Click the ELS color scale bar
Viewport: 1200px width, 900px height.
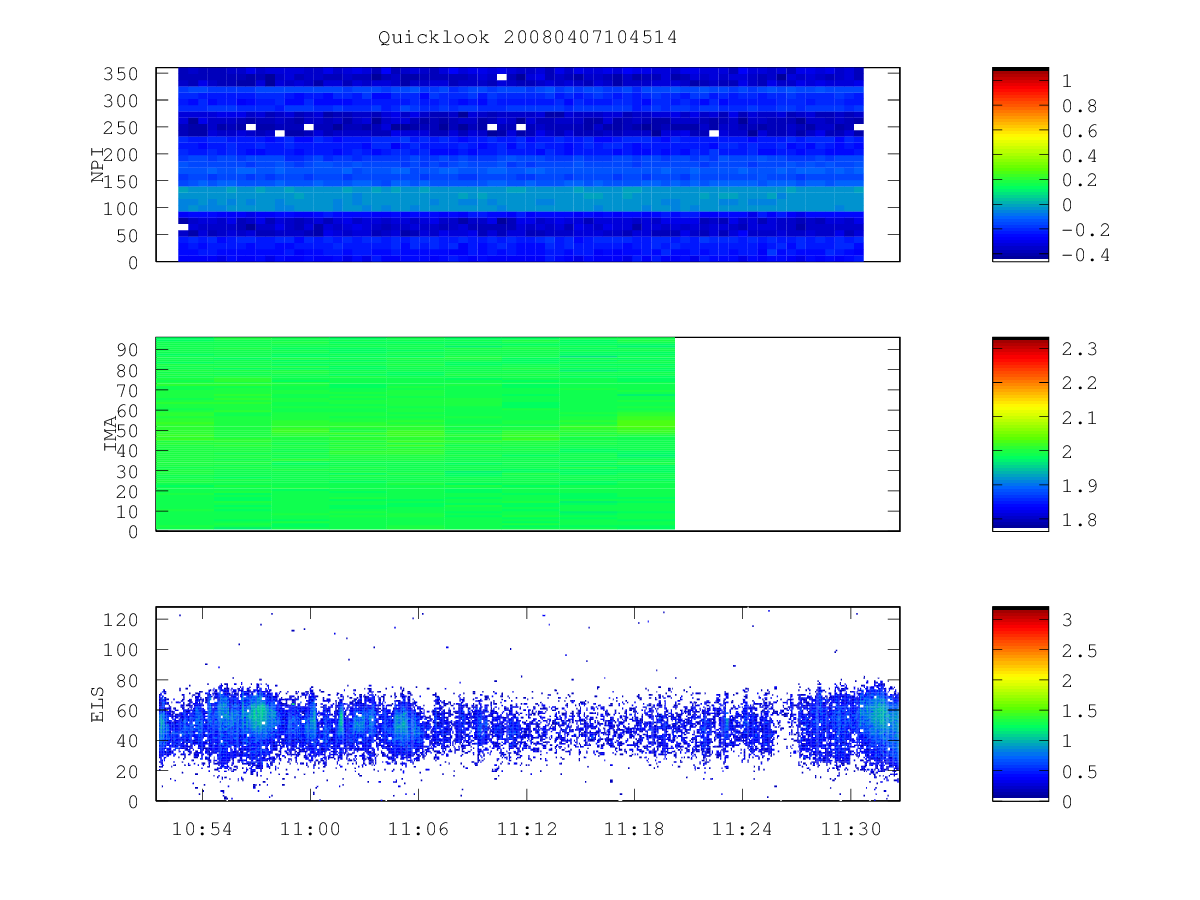click(x=1020, y=704)
